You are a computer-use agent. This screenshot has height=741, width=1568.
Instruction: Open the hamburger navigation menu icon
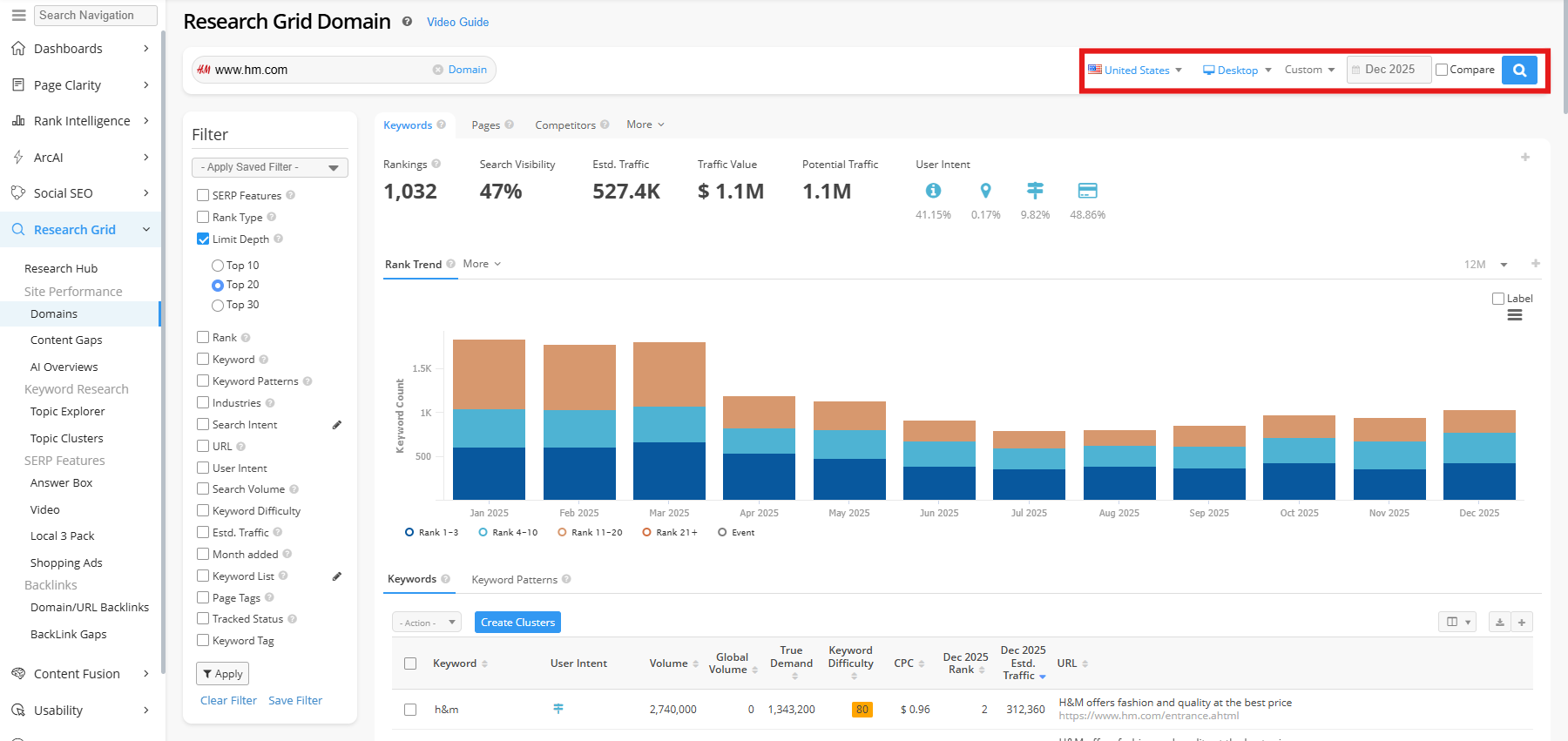click(18, 15)
